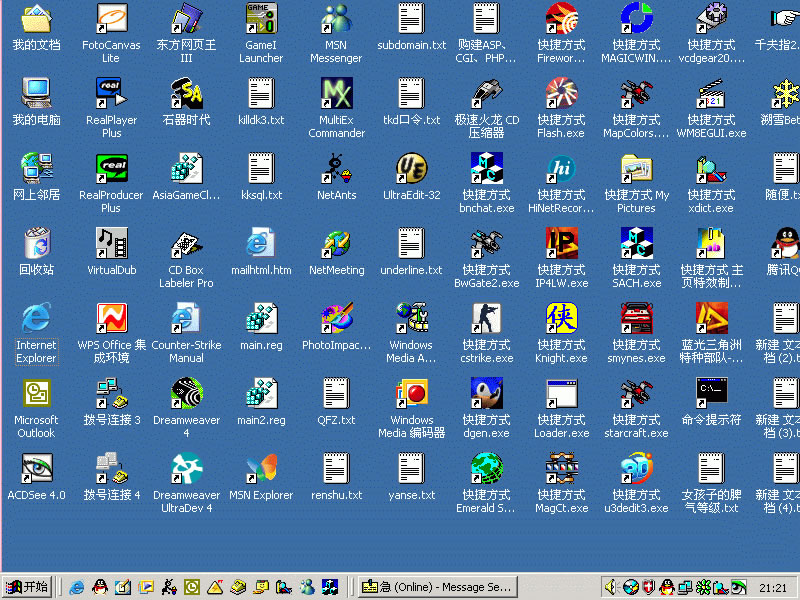Open the ACDSee 4.0 desktop icon
The image size is (800, 600).
tap(36, 468)
